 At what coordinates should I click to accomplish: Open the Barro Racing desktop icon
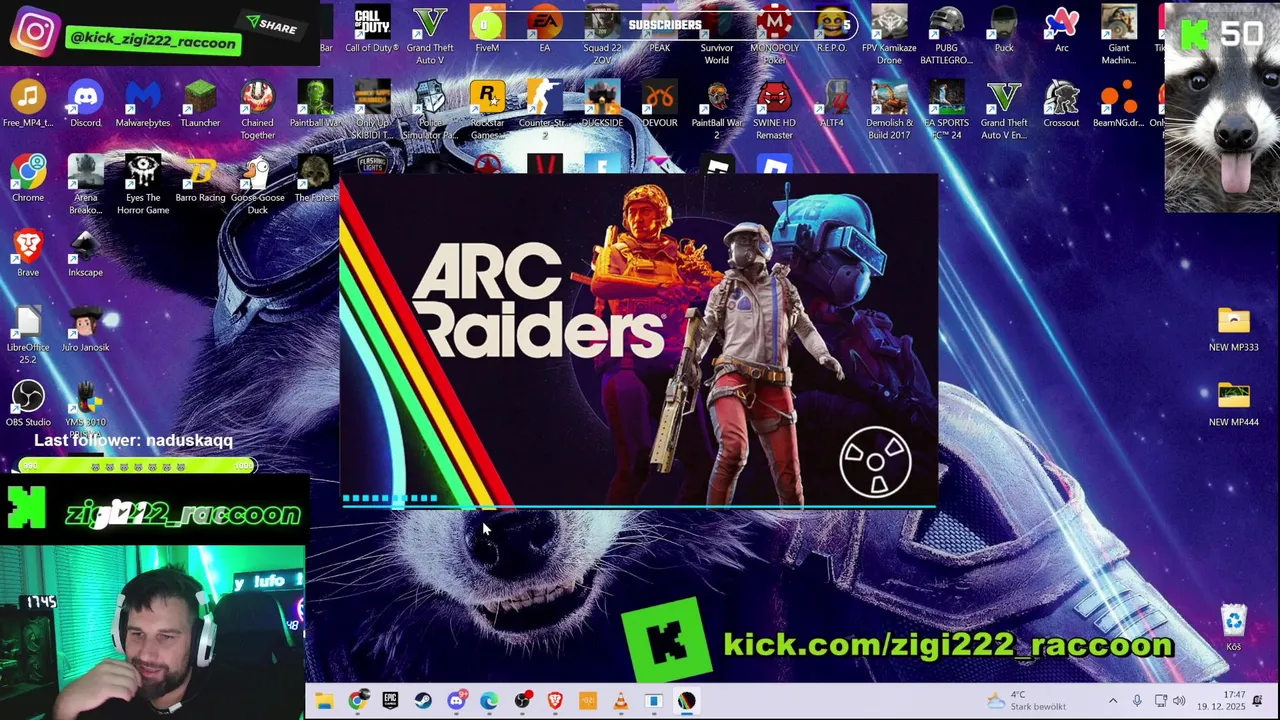(x=200, y=179)
